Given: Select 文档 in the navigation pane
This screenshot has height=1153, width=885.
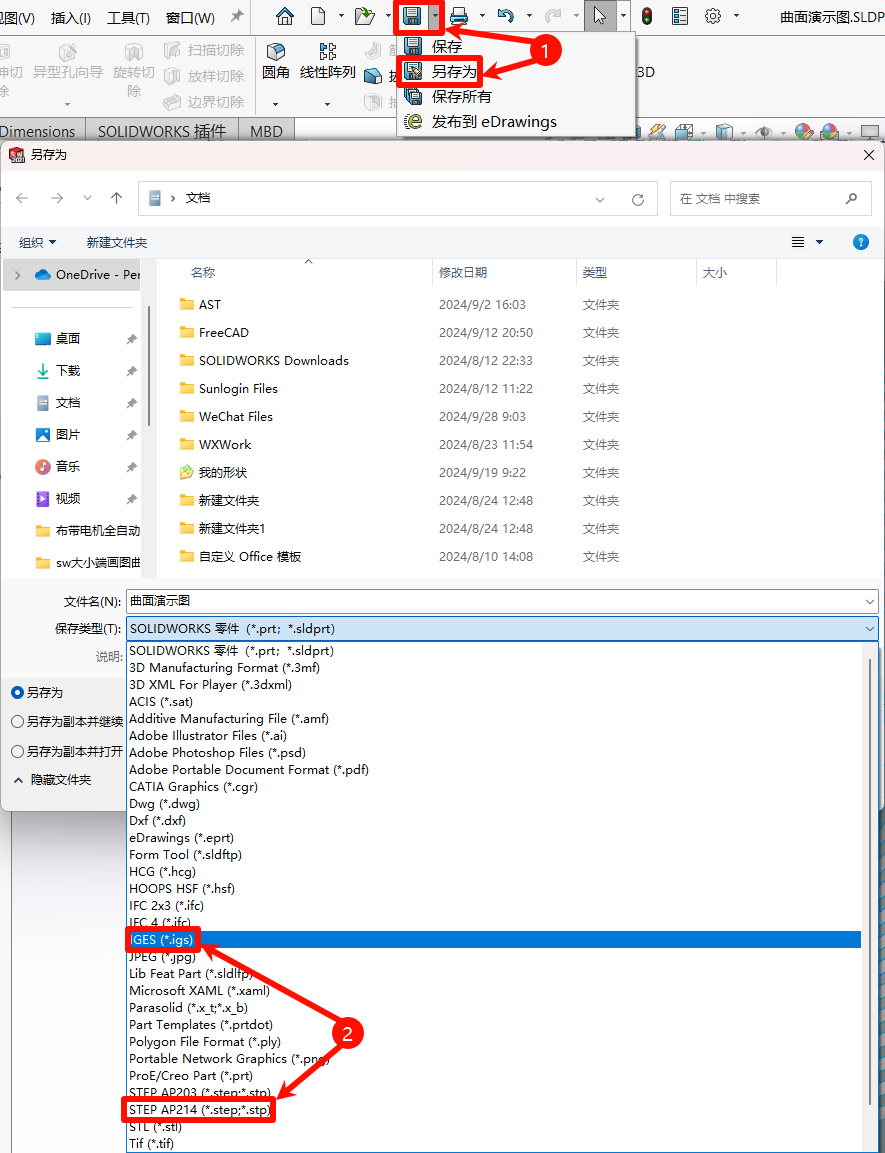Looking at the screenshot, I should (x=58, y=403).
